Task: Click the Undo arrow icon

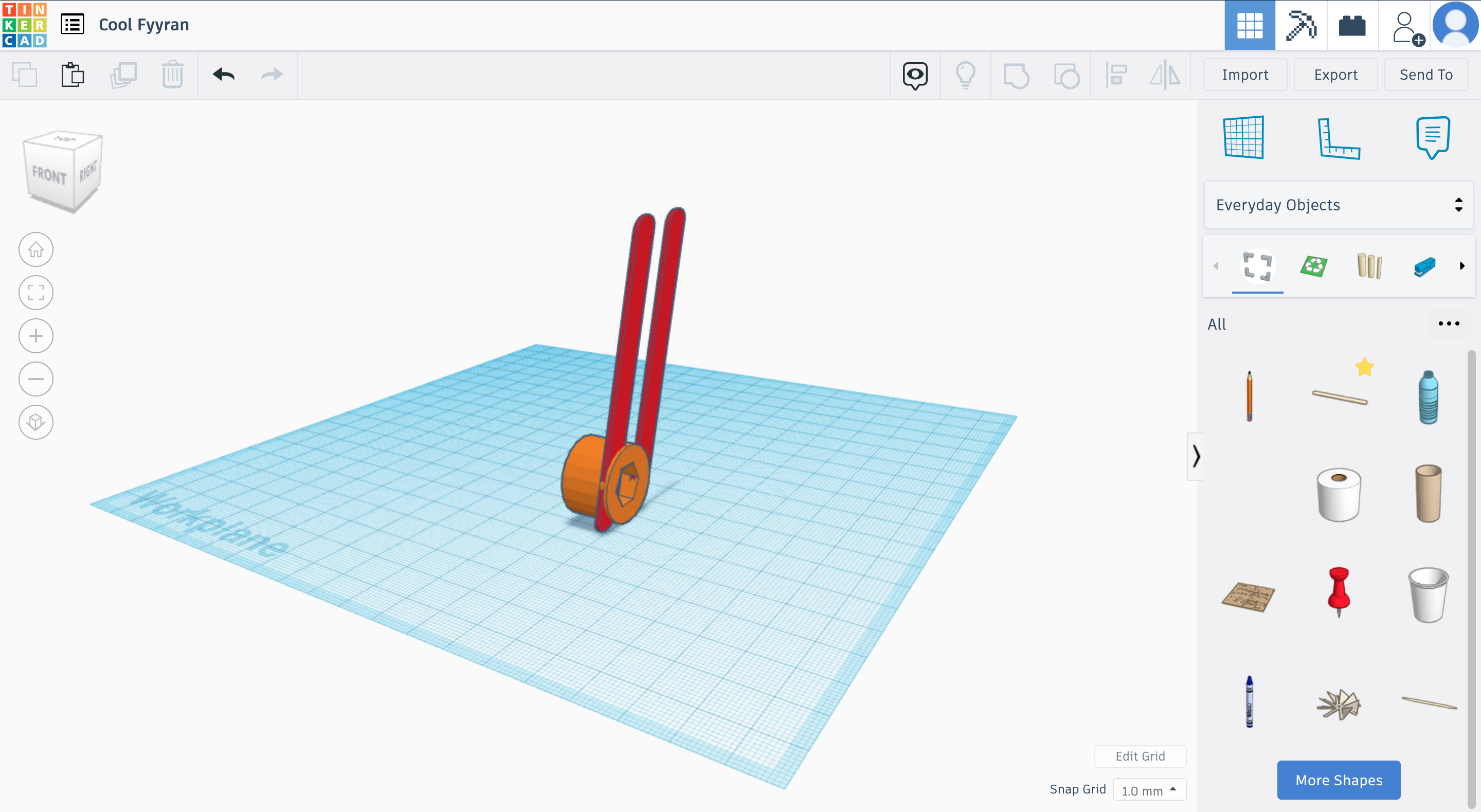Action: [x=224, y=75]
